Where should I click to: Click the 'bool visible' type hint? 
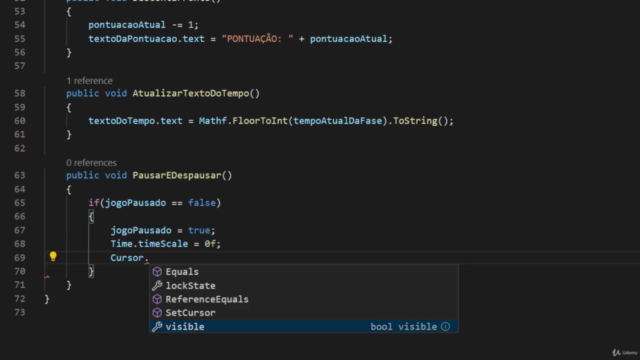[404, 327]
